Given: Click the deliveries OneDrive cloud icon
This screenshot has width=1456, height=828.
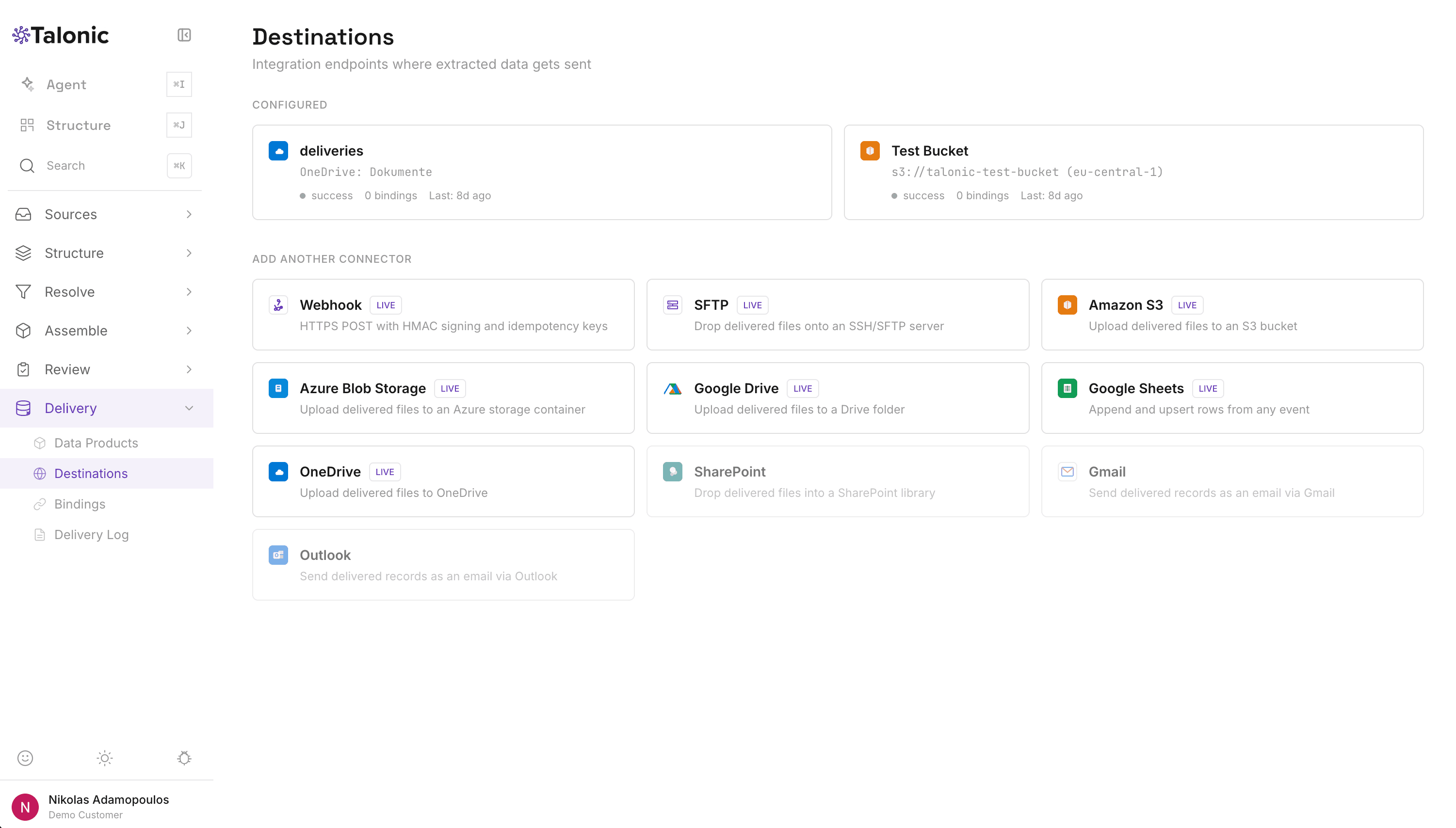Looking at the screenshot, I should [x=278, y=151].
